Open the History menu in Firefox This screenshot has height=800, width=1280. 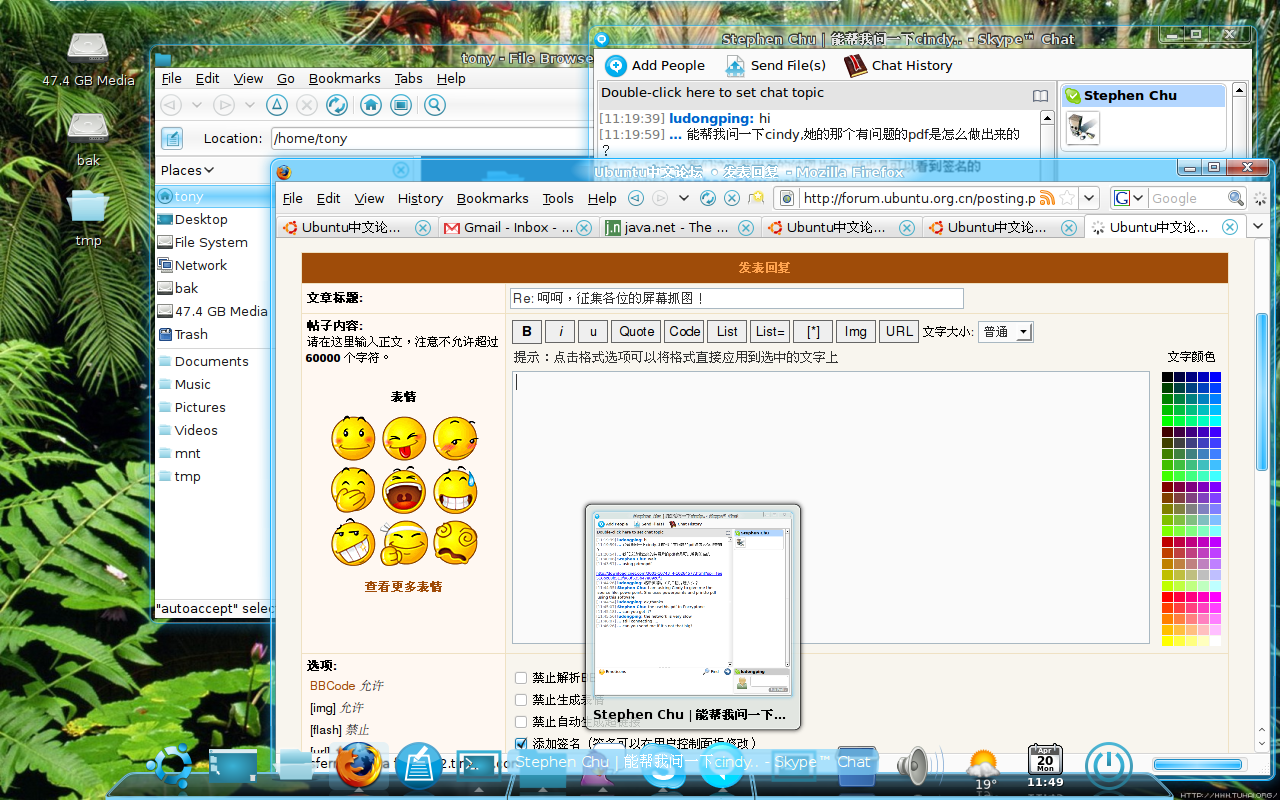(420, 198)
